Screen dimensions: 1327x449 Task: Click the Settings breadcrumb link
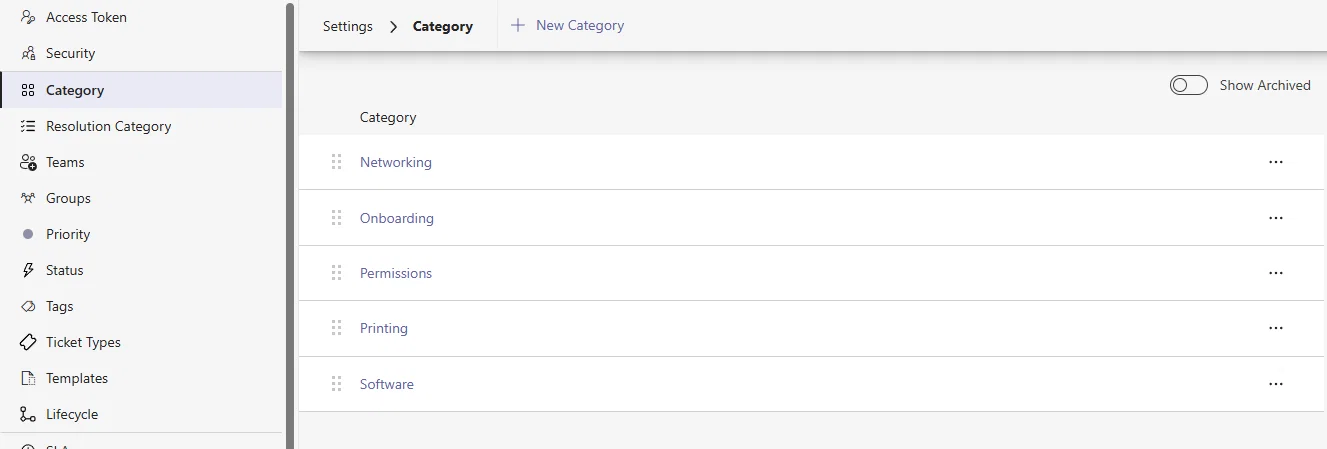[348, 27]
